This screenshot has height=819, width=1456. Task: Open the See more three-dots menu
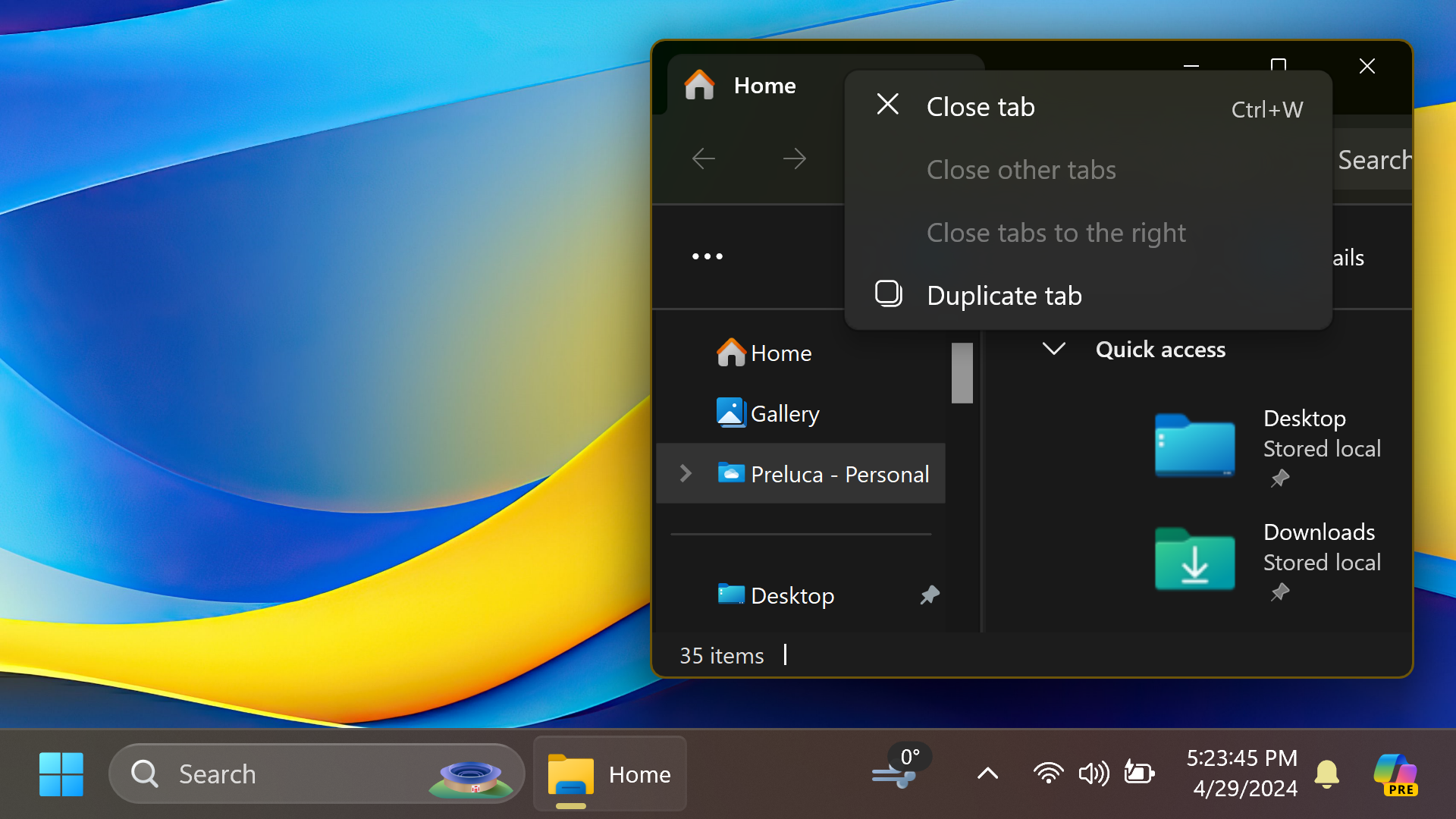click(x=708, y=256)
